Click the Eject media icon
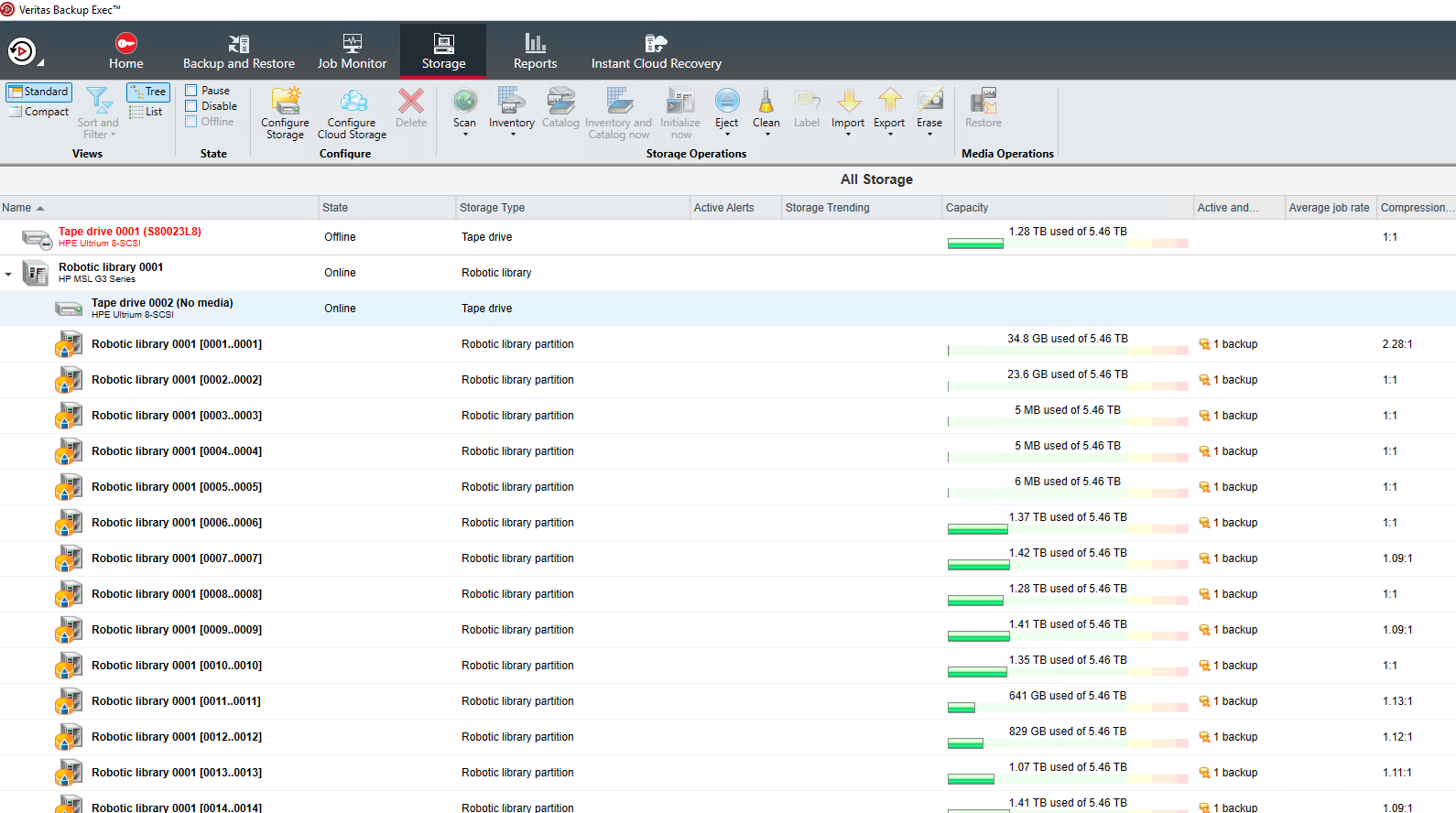Screen dimensions: 1456x813 [x=726, y=101]
